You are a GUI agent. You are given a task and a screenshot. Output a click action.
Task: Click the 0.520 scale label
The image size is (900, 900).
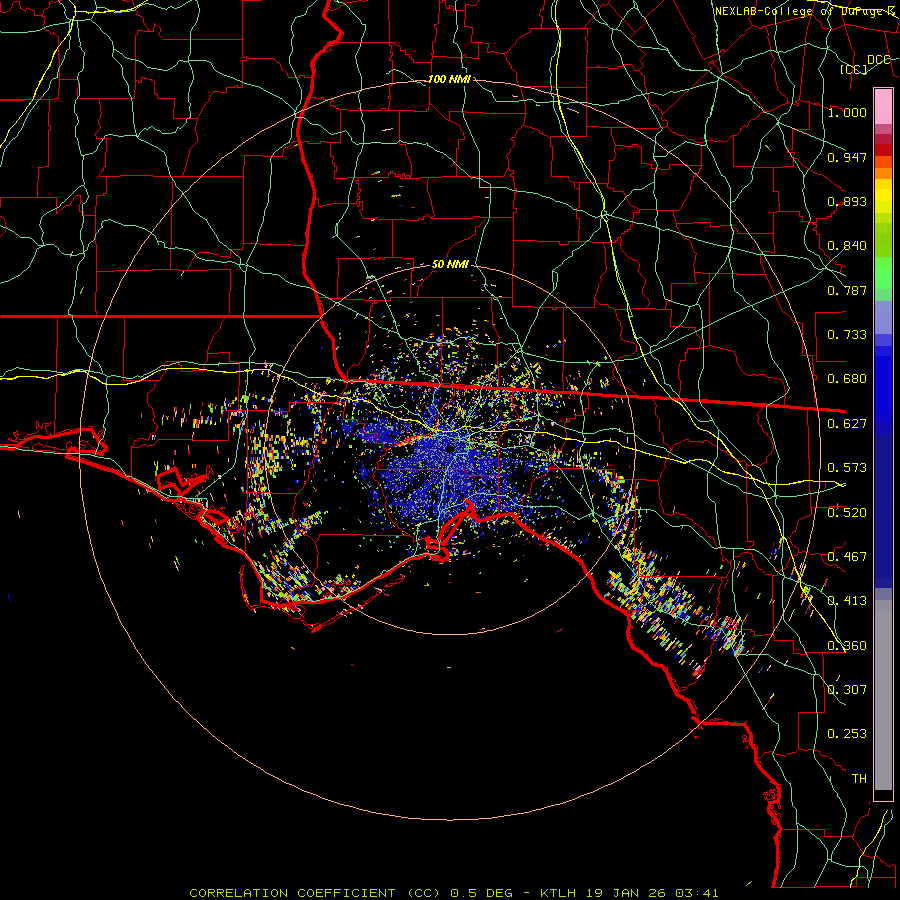coord(847,513)
